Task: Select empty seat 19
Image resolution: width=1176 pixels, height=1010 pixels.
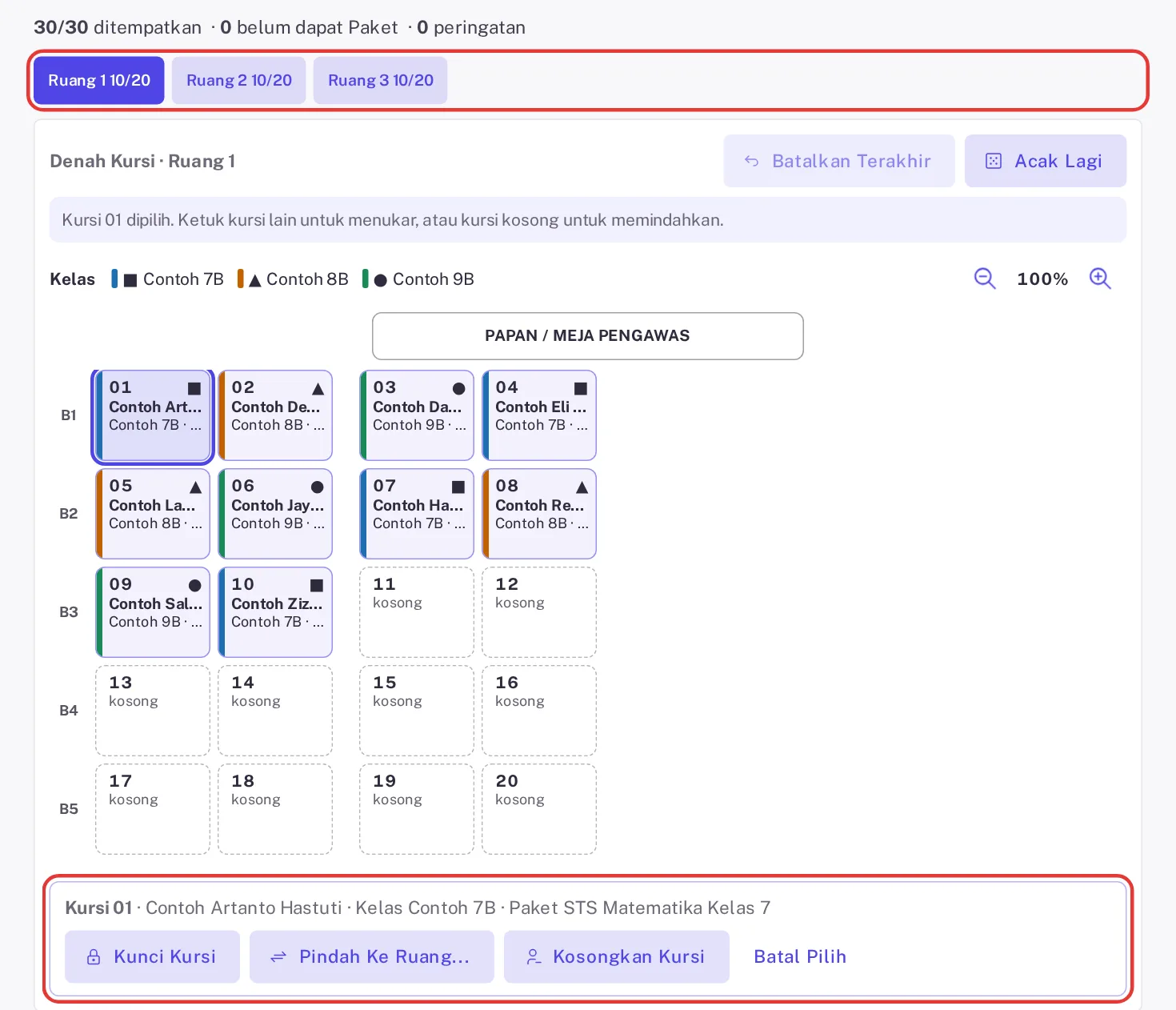Action: [417, 809]
